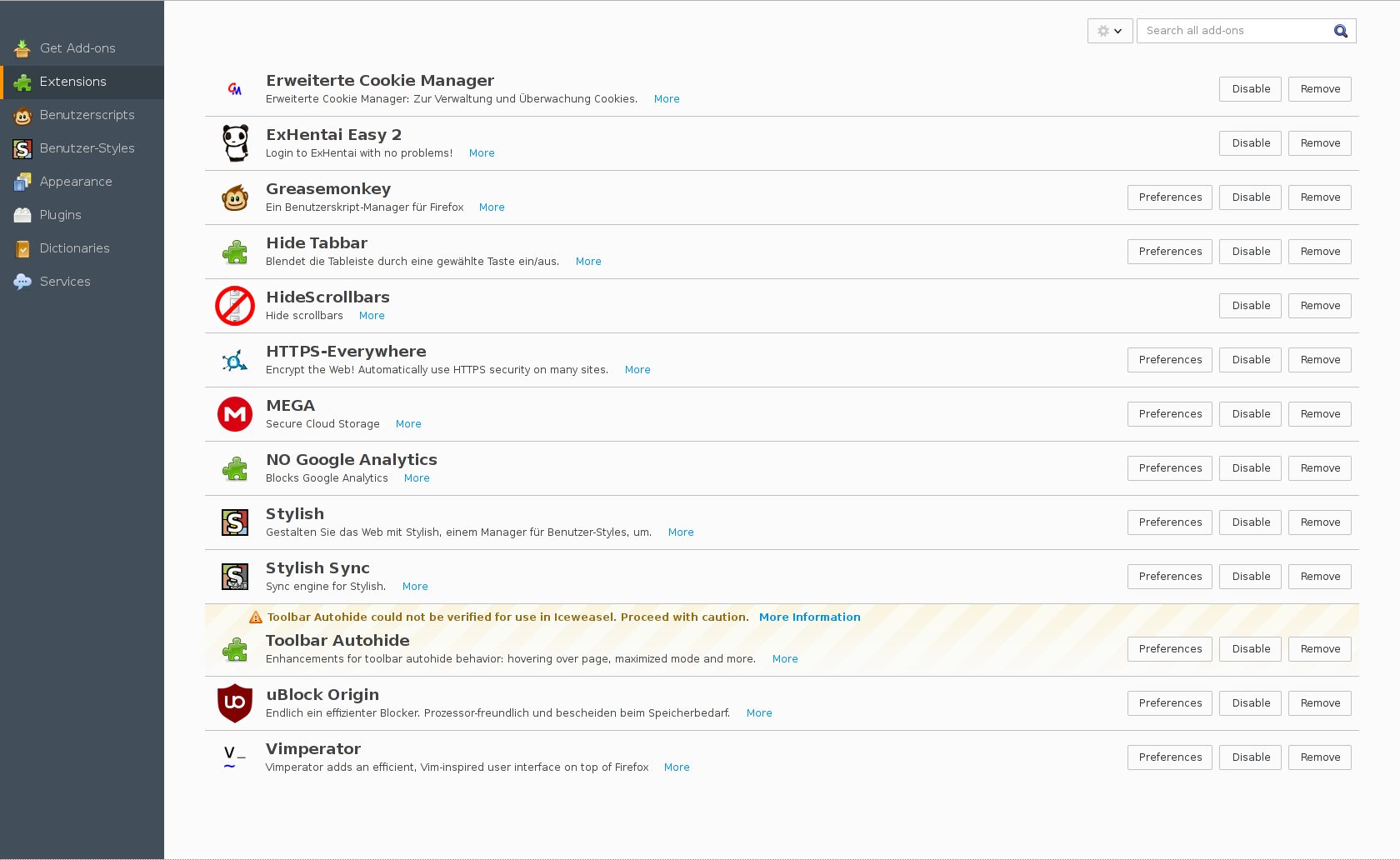The width and height of the screenshot is (1400, 860).
Task: Open the Benutzerscripts section
Action: [x=82, y=115]
